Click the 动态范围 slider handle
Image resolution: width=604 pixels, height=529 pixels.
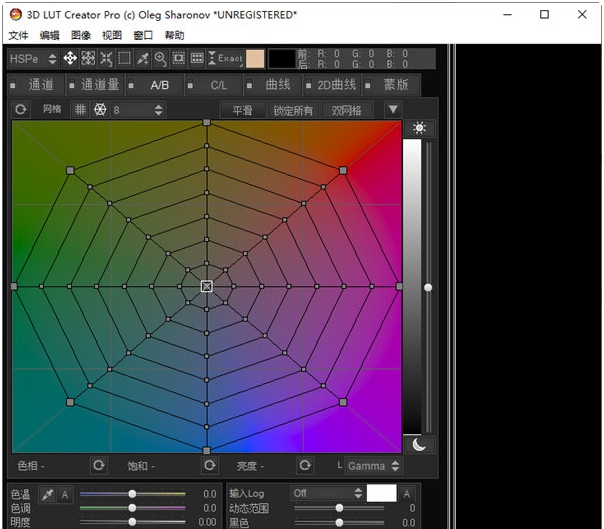(x=339, y=508)
